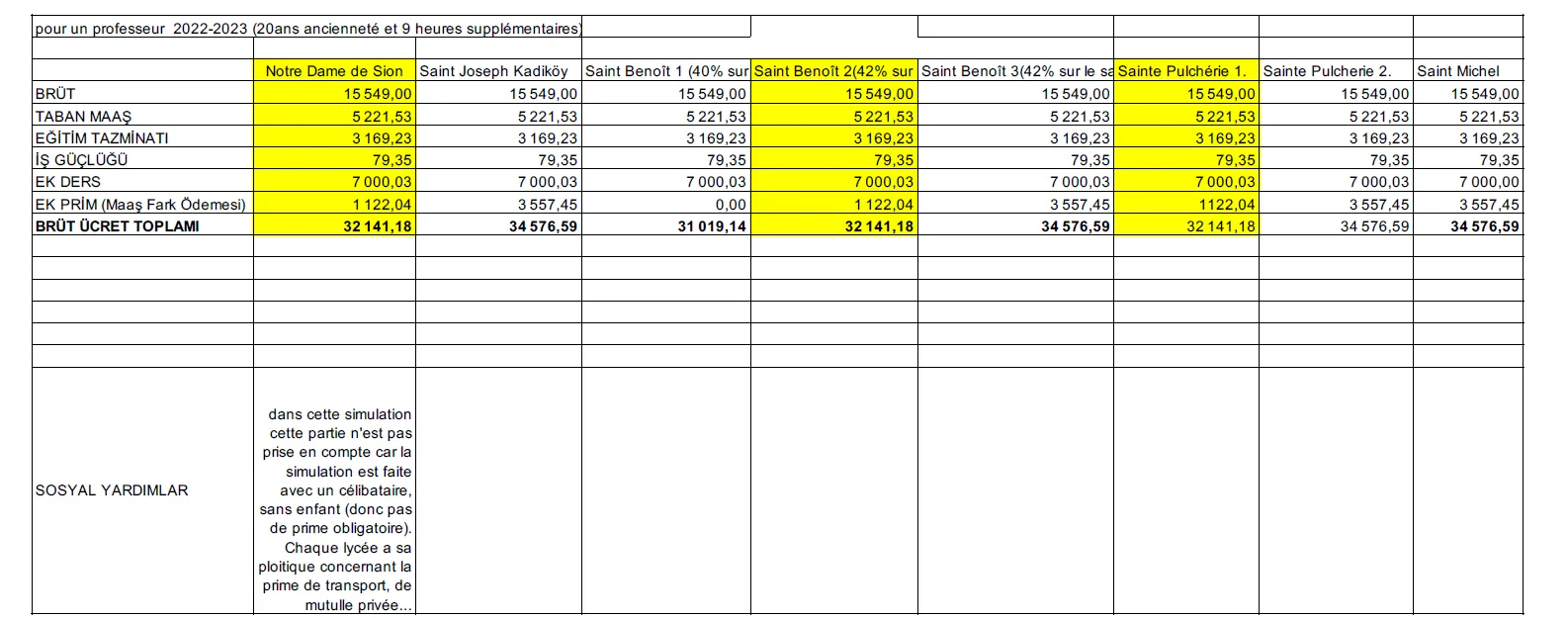Select Sainte Pulchérie 1. total 32 141,18
Image resolution: width=1568 pixels, height=618 pixels.
1186,225
